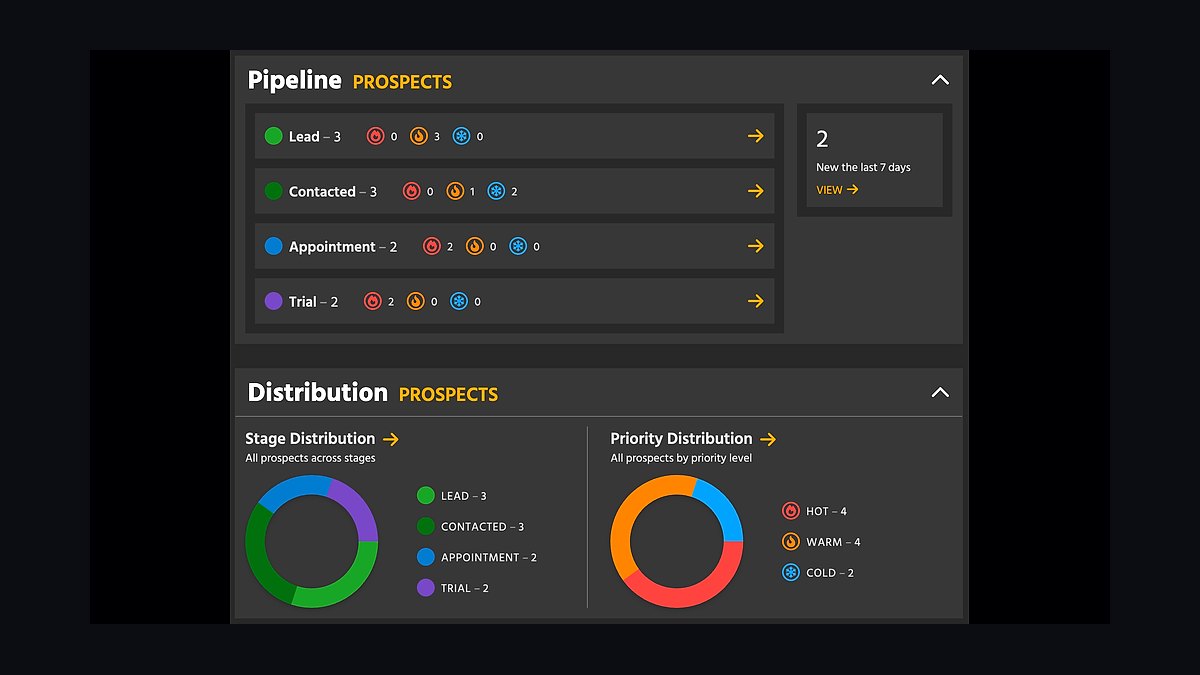This screenshot has height=675, width=1200.
Task: Click "All prospects across stages" subtitle
Action: point(310,458)
